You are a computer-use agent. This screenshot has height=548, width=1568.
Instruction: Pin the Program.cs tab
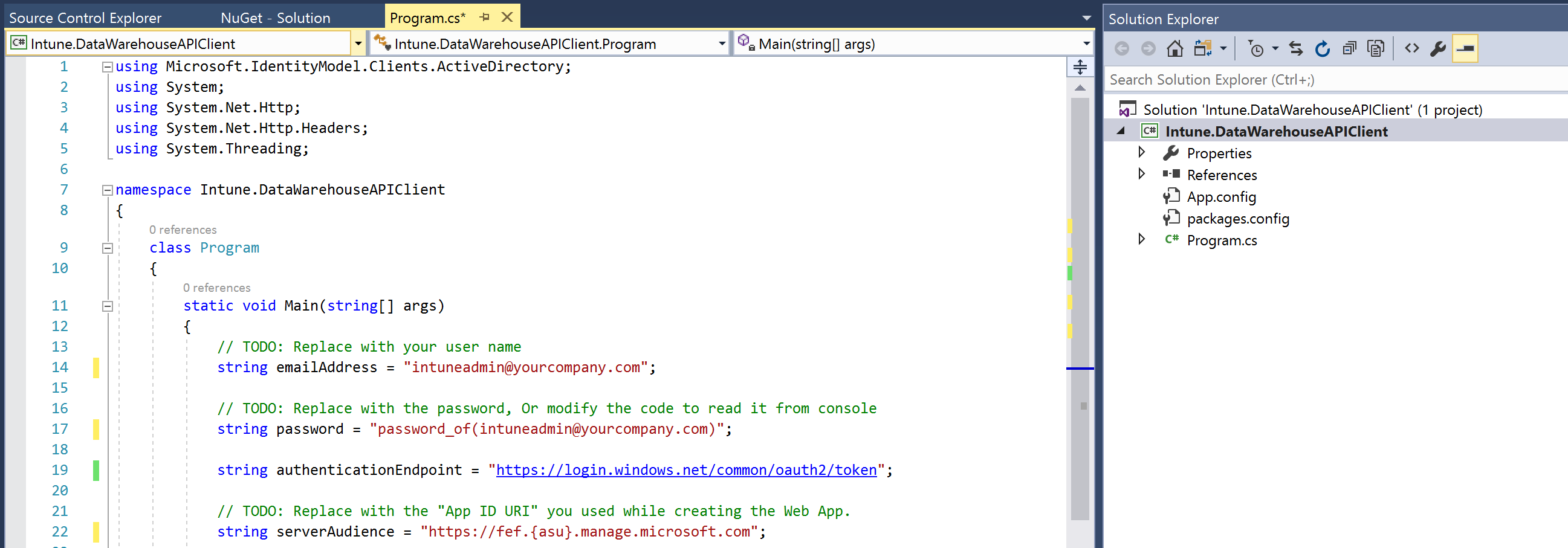(485, 17)
